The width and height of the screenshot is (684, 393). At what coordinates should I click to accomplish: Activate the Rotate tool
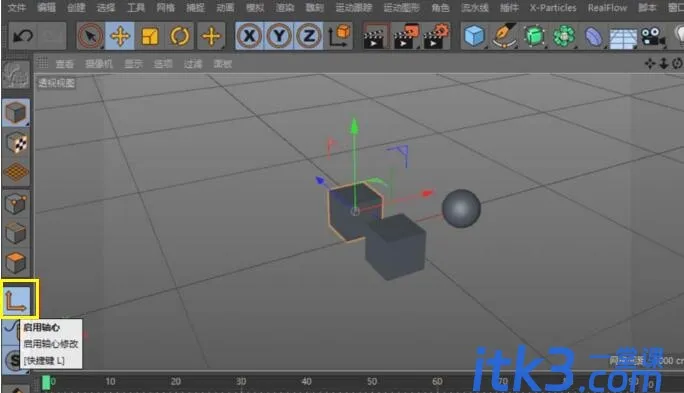tap(180, 36)
